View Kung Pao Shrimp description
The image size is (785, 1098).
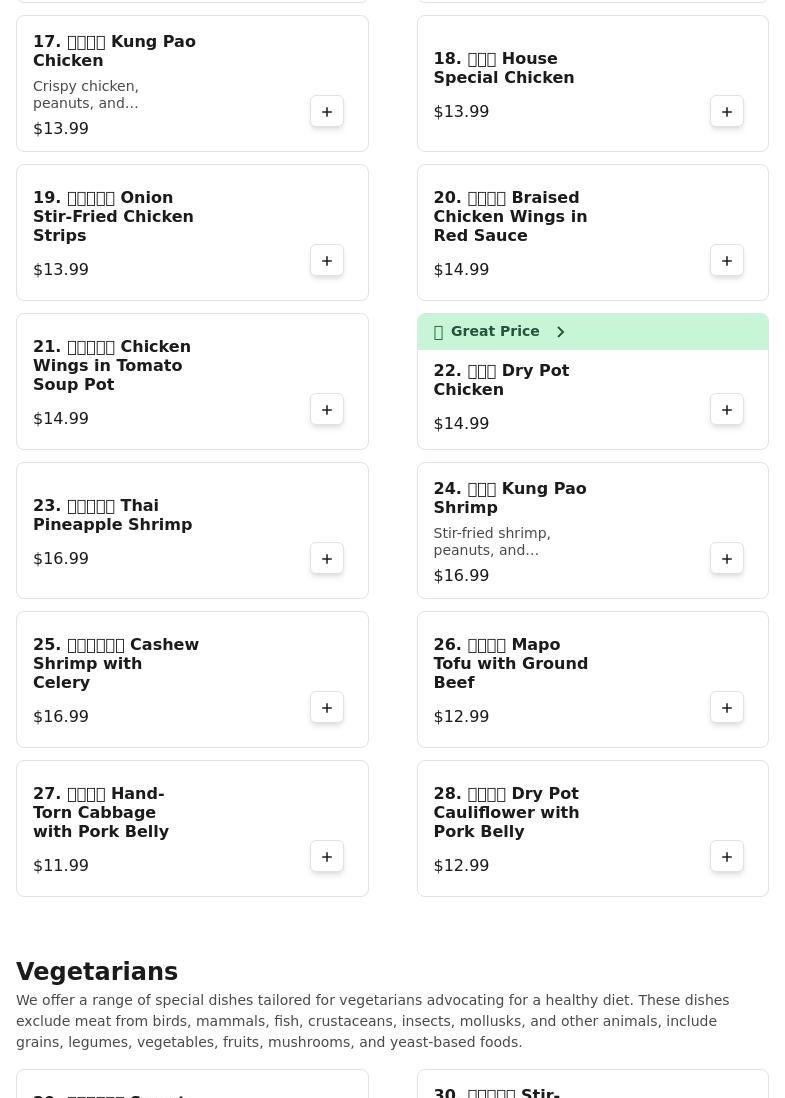click(491, 542)
